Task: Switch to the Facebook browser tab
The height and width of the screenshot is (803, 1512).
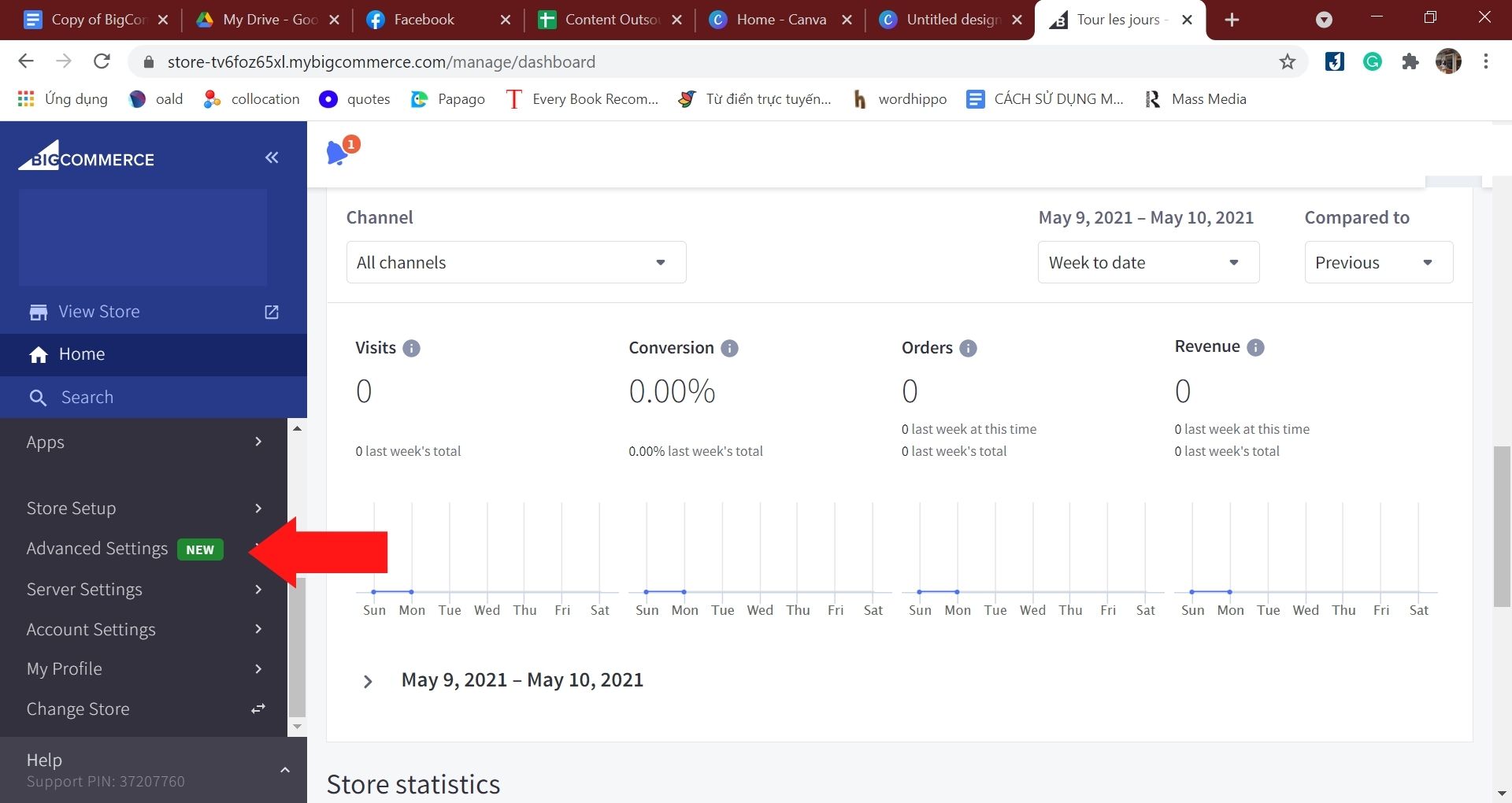Action: (x=424, y=20)
